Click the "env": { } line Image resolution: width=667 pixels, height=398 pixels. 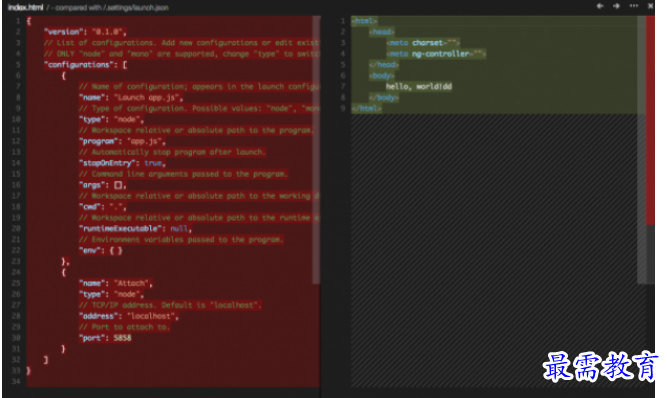(x=101, y=251)
